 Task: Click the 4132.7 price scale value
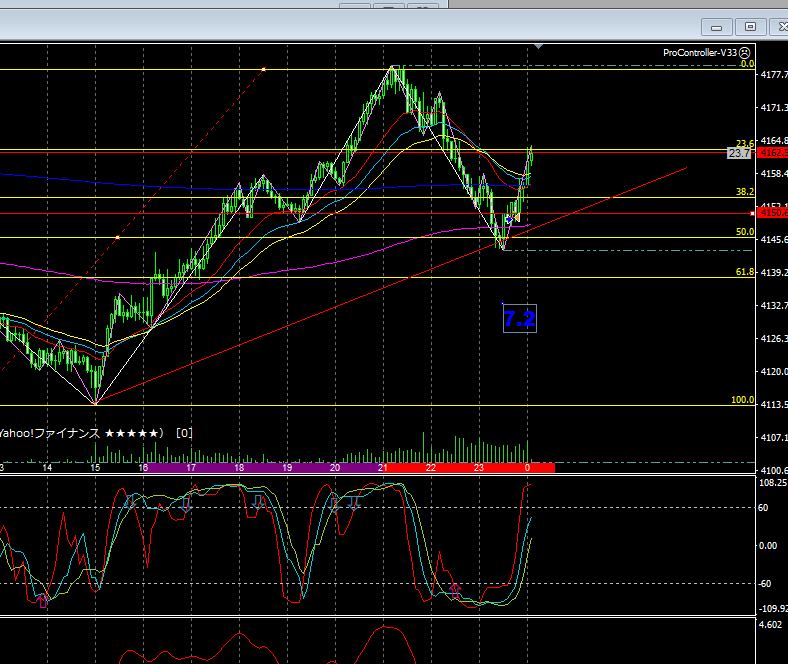pyautogui.click(x=774, y=306)
